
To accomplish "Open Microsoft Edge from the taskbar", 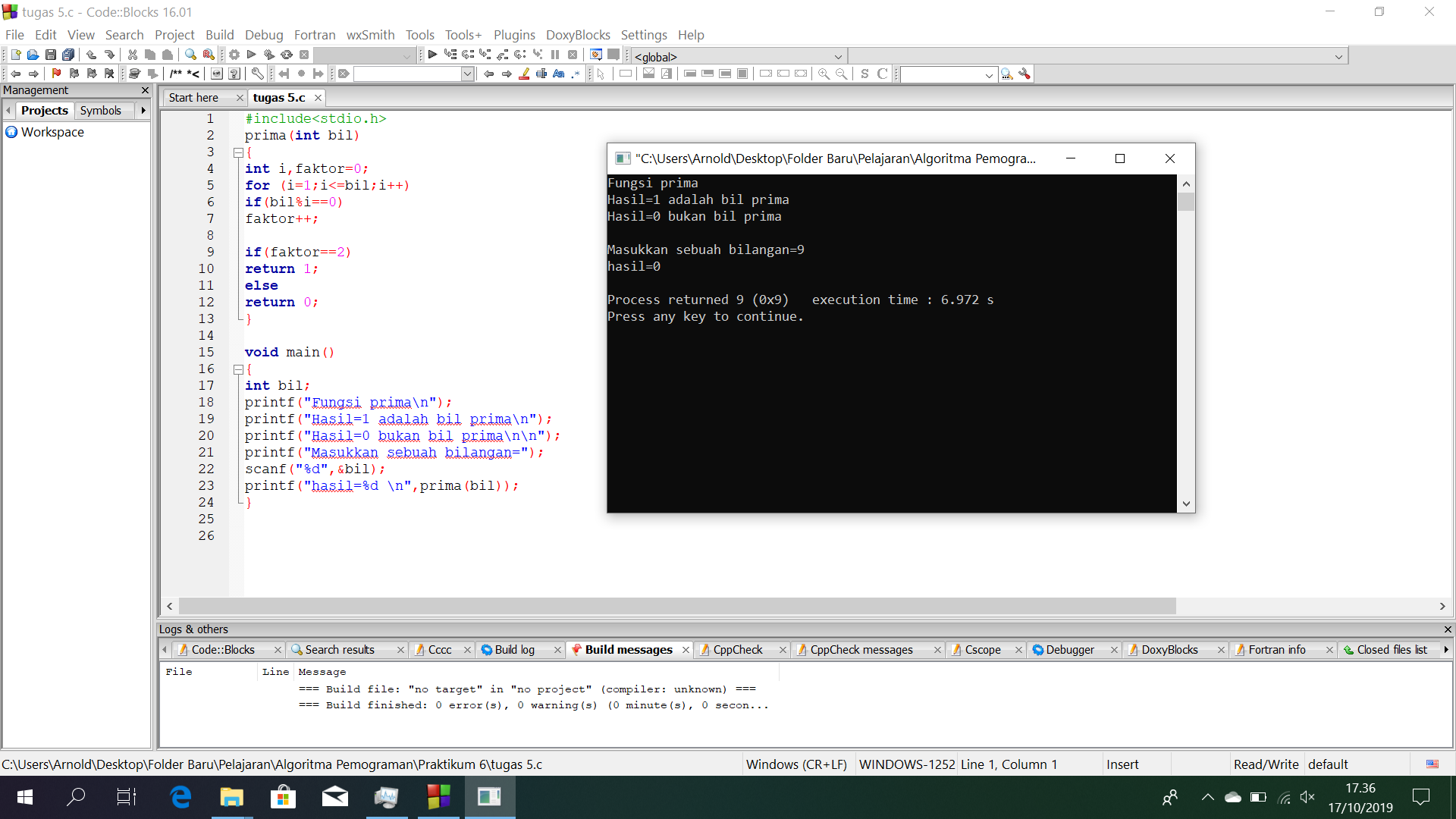I will (x=180, y=797).
